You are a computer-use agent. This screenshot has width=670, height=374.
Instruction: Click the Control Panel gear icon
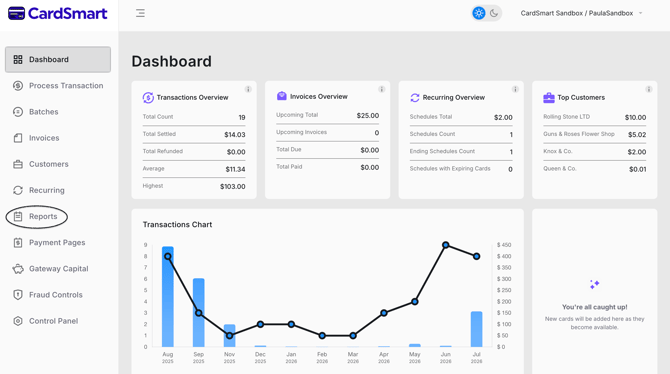(x=18, y=321)
